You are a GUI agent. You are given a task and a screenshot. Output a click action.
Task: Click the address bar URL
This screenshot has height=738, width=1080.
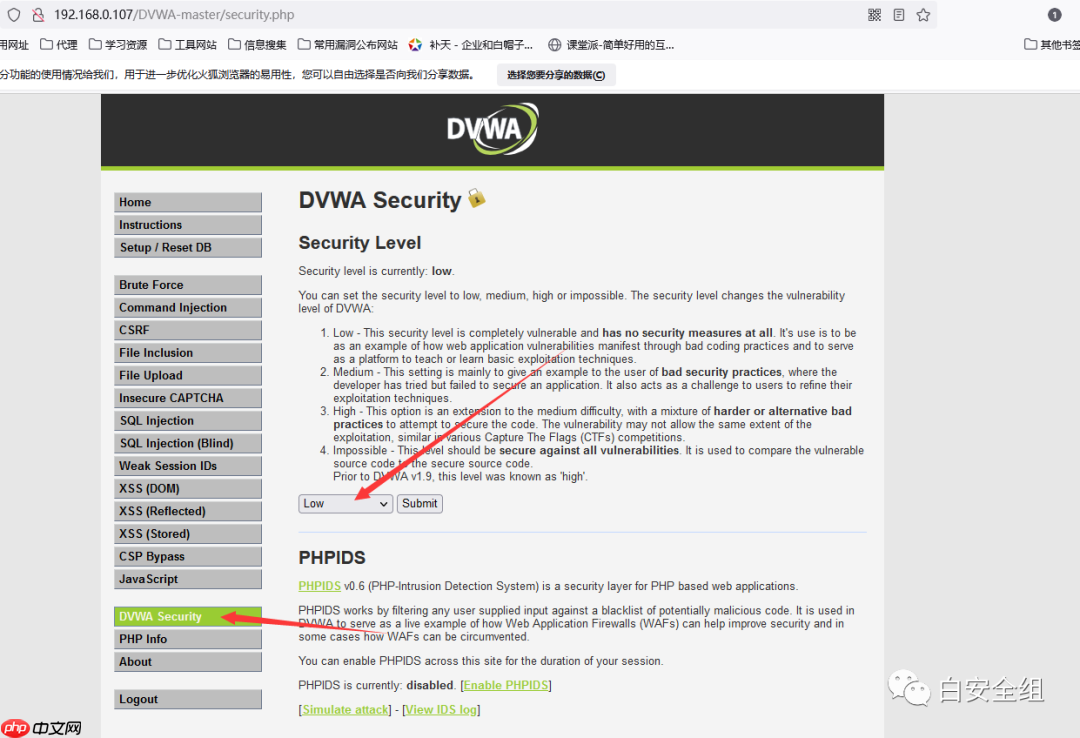point(174,14)
